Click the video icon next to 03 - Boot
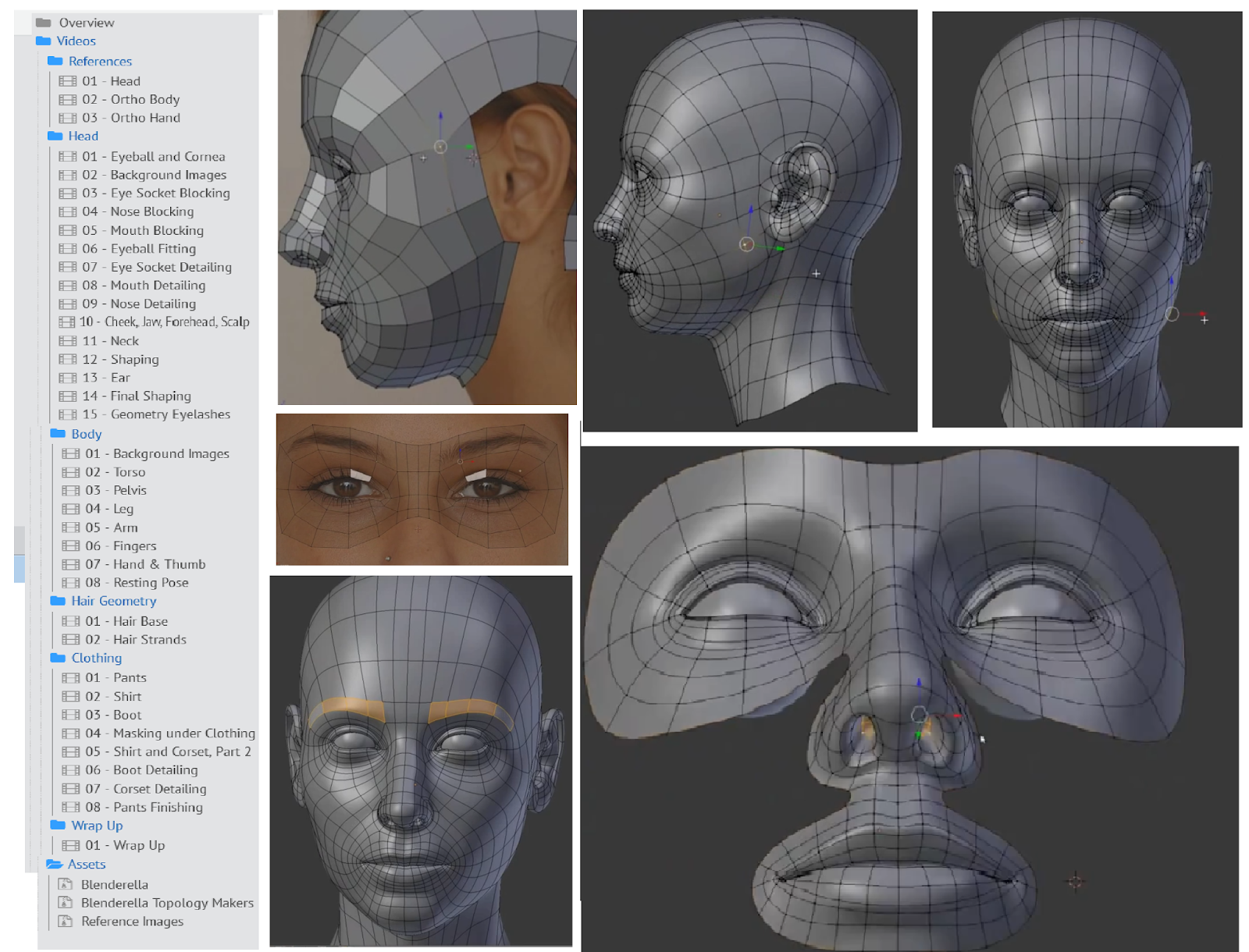 tap(71, 715)
